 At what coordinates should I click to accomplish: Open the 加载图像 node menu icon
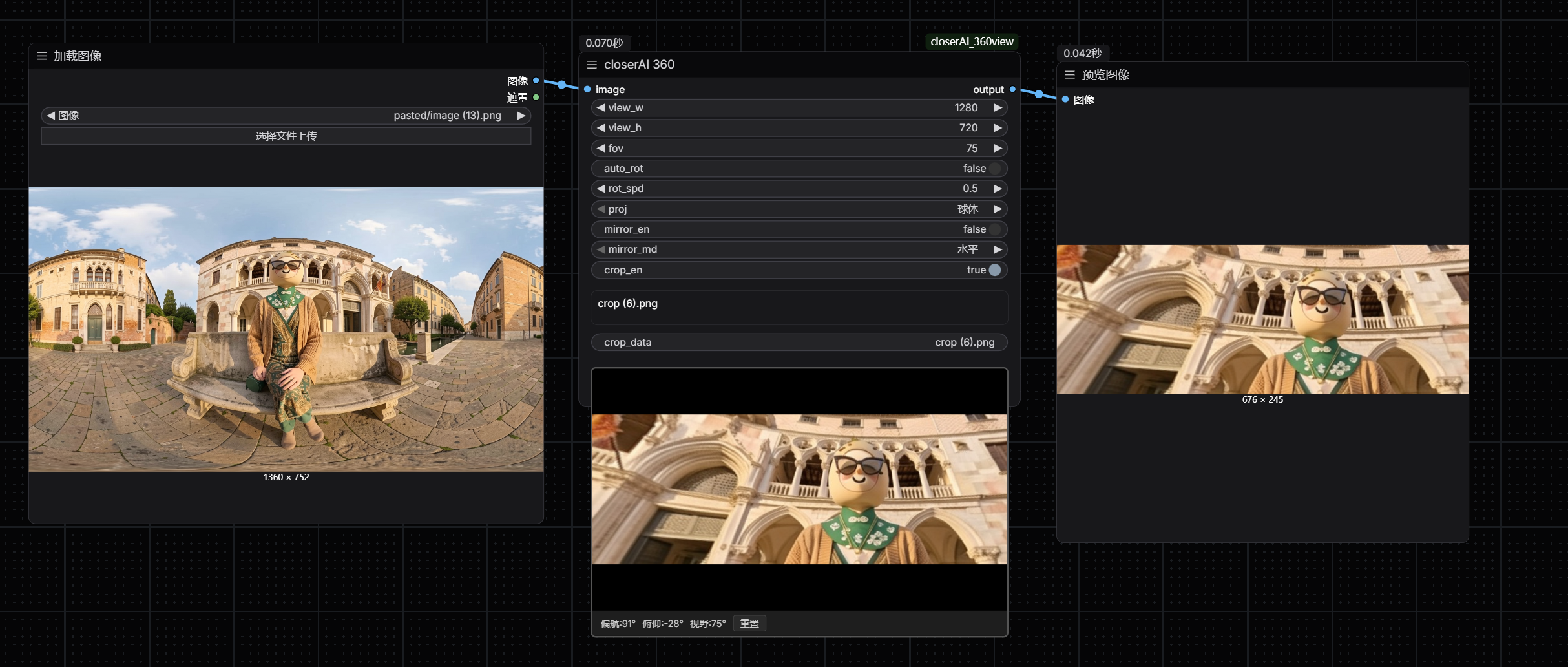pyautogui.click(x=41, y=56)
